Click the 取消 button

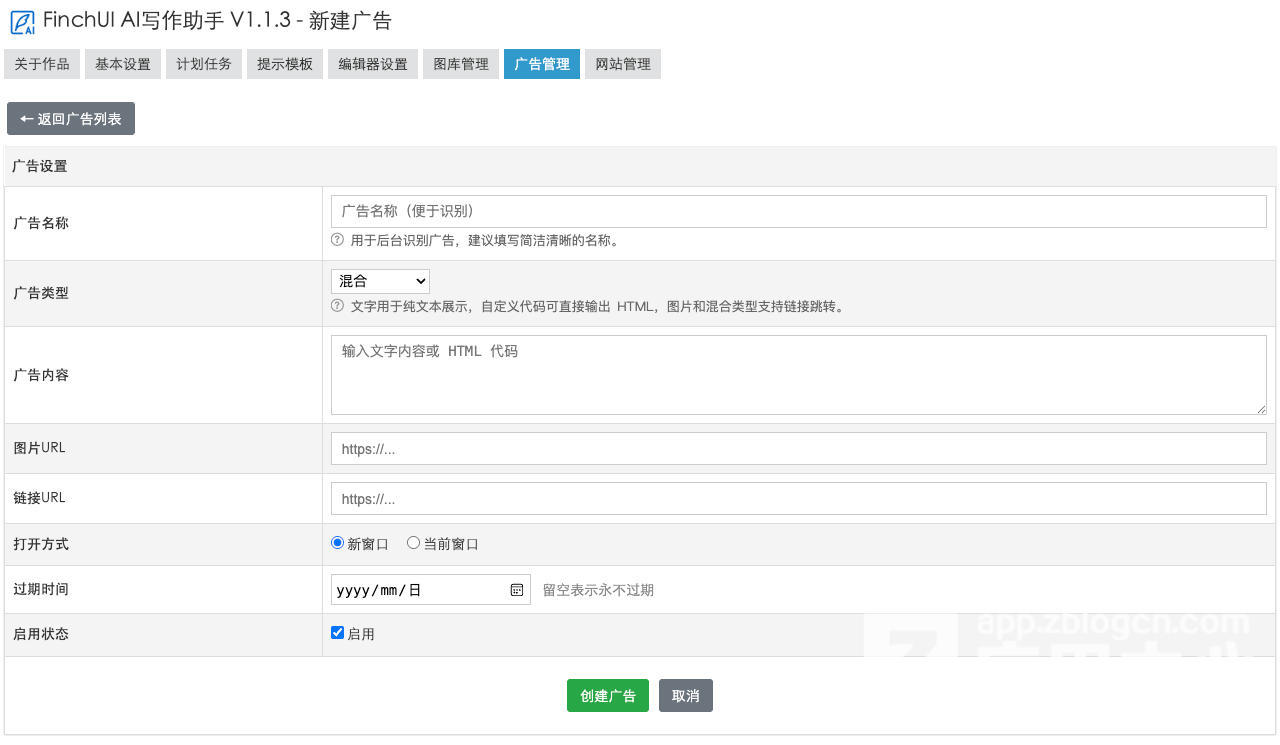685,695
